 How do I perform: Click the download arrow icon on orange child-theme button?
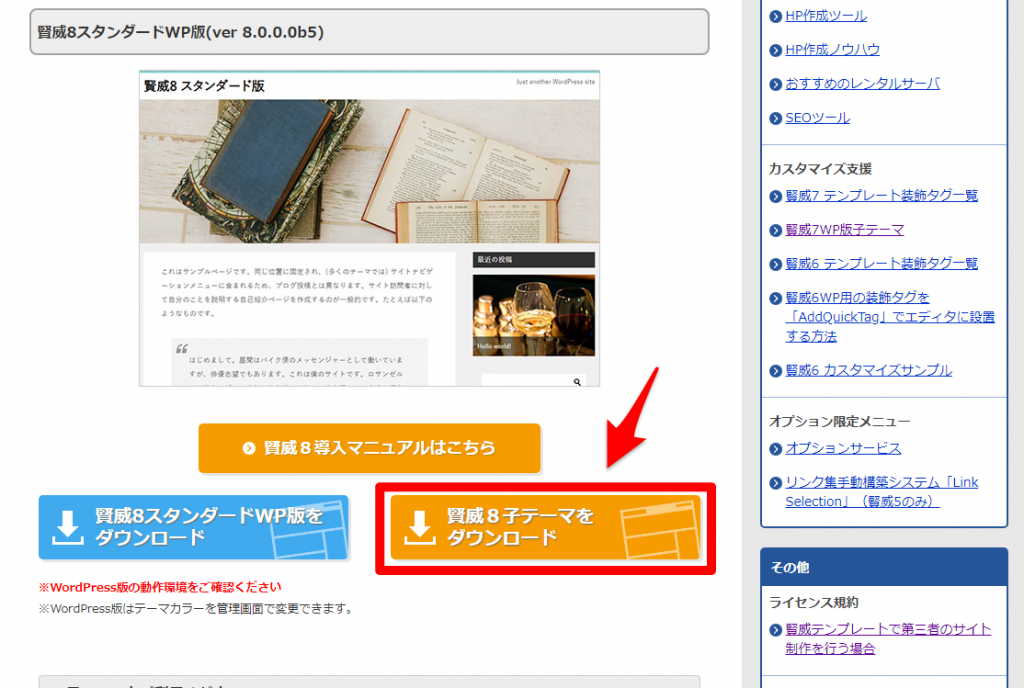(420, 527)
